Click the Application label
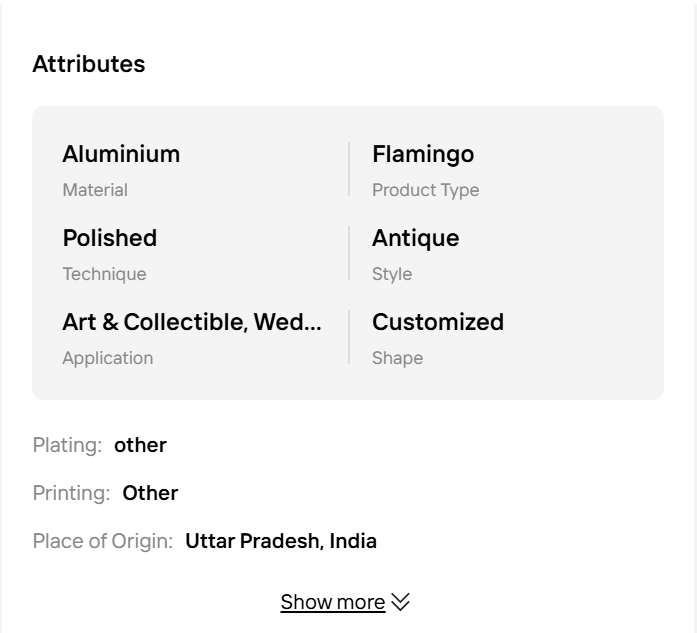697x633 pixels. point(108,358)
